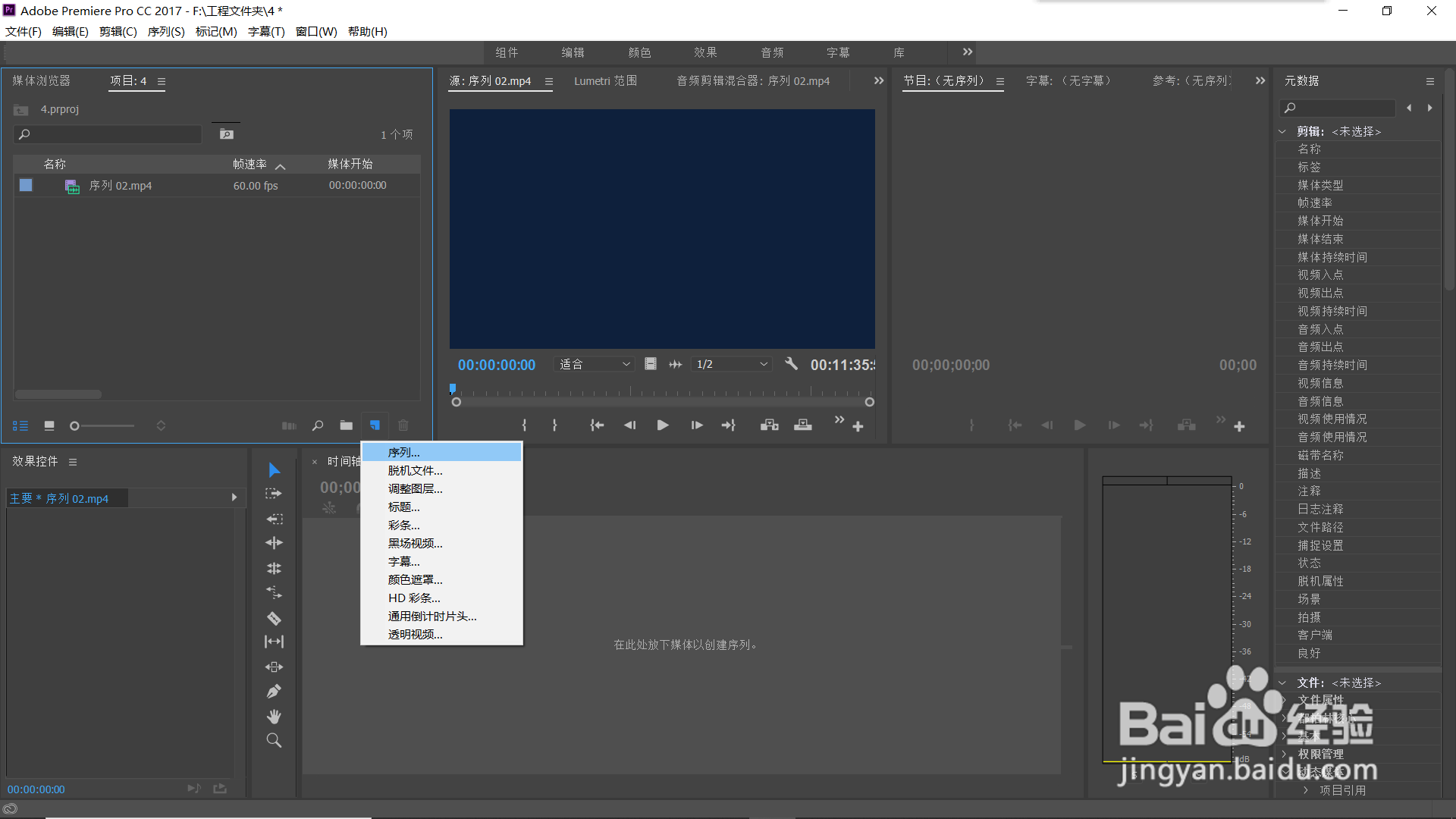Select the Slide tool
1456x819 pixels.
274,667
